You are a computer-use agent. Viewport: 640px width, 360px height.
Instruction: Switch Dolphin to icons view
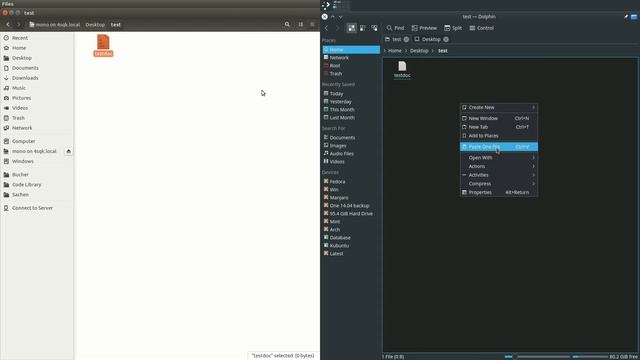point(351,28)
